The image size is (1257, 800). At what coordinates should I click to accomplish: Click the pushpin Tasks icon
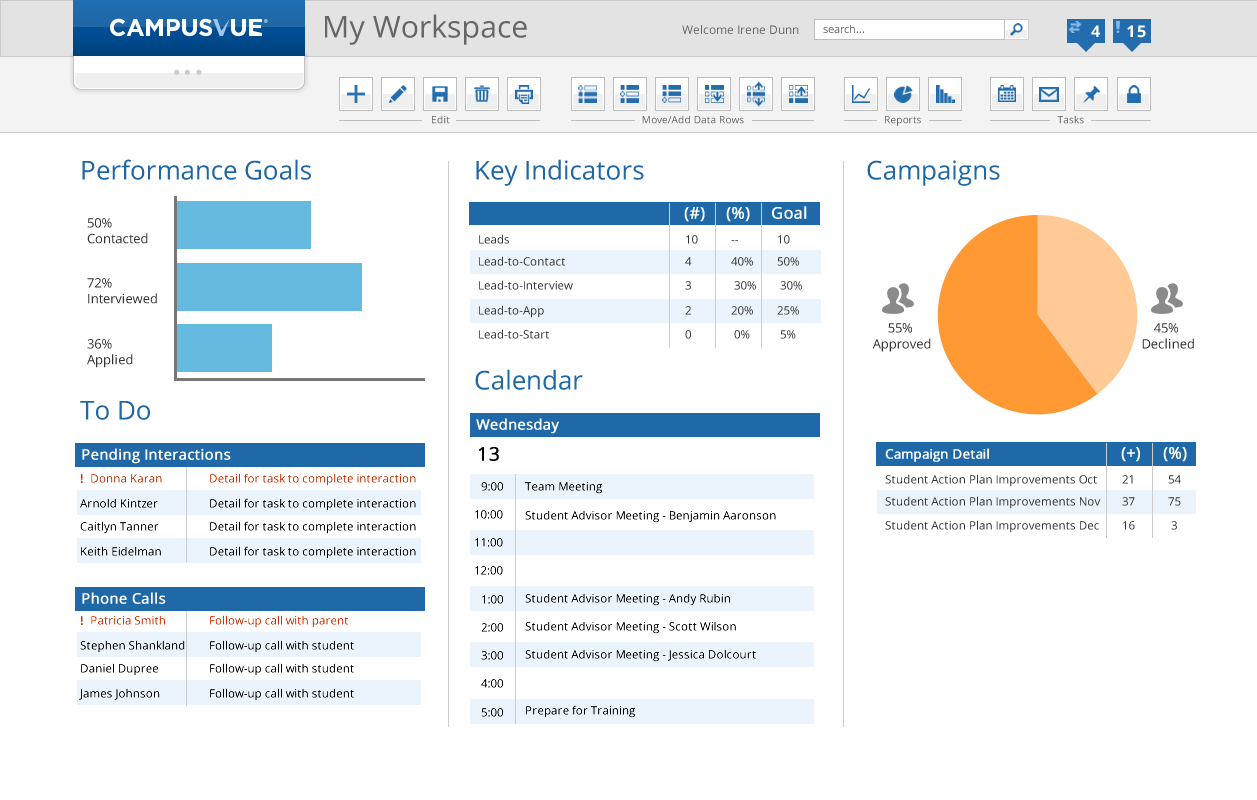(x=1091, y=94)
